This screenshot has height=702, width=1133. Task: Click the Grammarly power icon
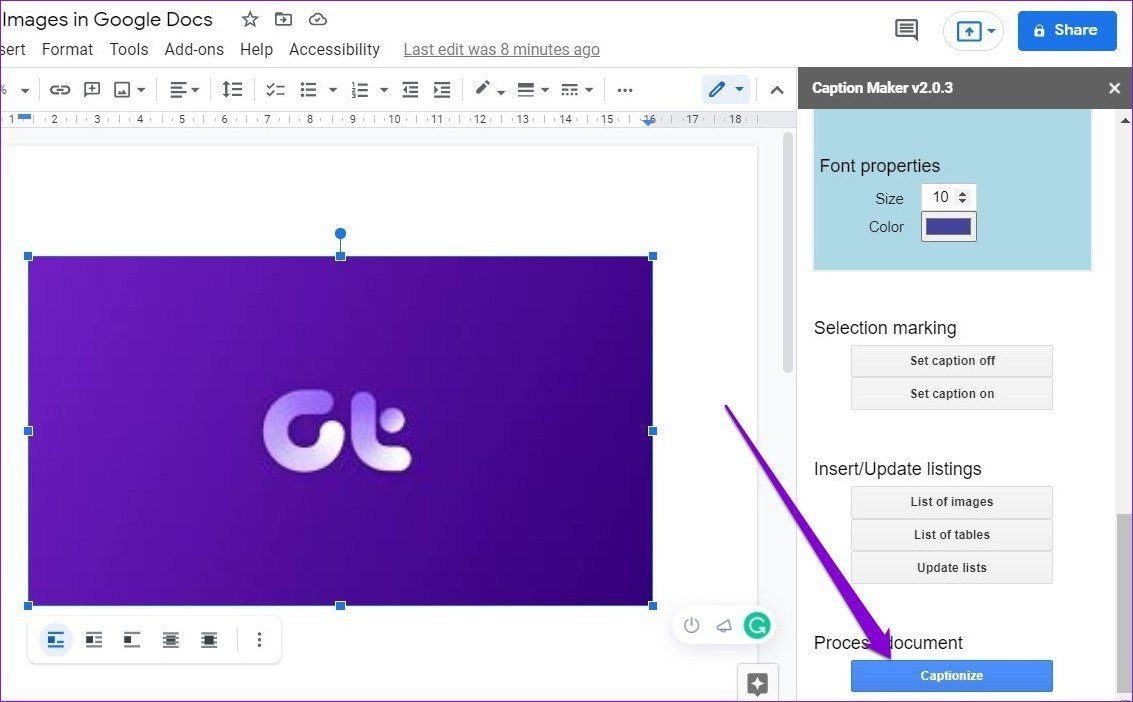point(692,625)
